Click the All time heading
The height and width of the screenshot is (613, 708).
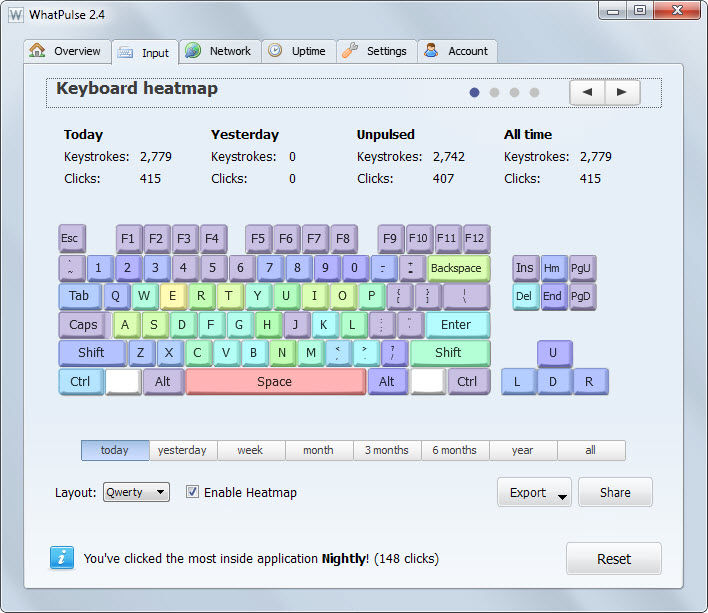click(x=528, y=135)
